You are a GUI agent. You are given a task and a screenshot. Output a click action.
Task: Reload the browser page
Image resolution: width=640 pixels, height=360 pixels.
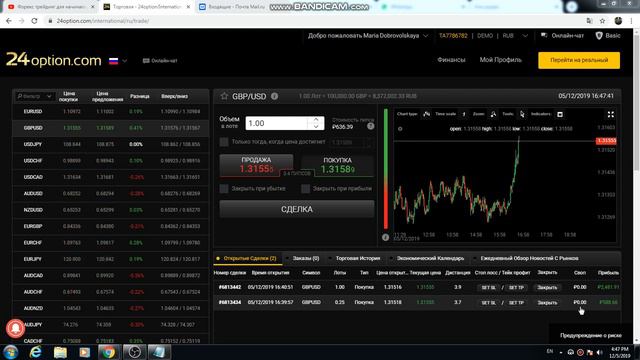click(x=34, y=21)
